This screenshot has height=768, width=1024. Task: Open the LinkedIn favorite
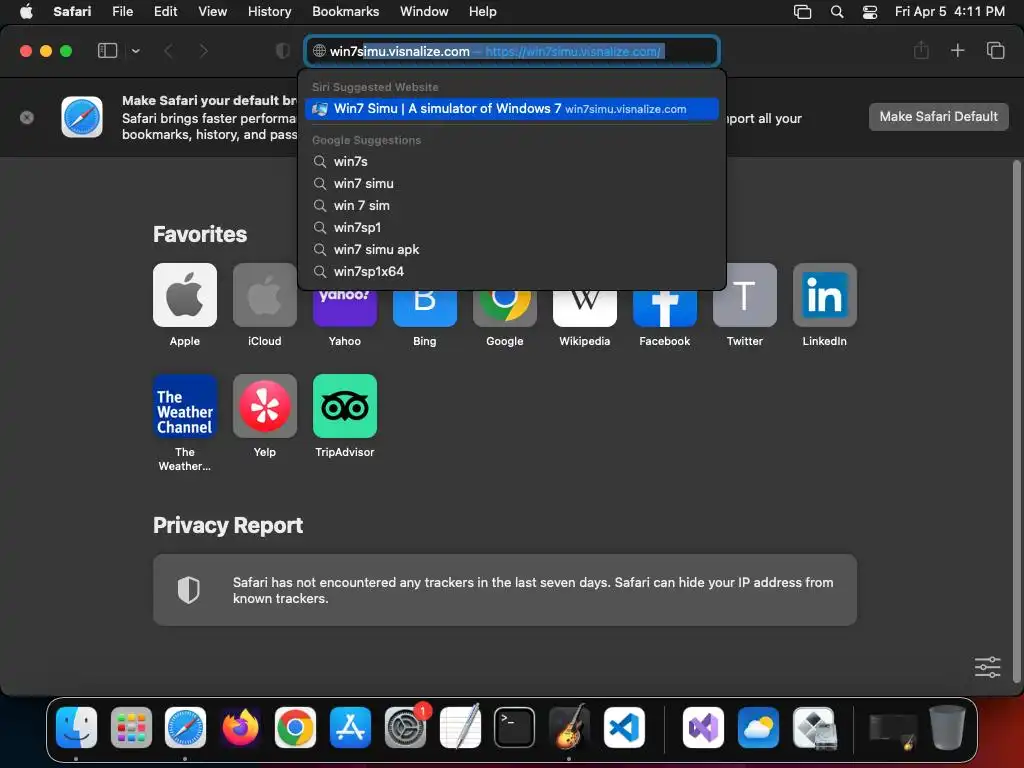coord(825,295)
